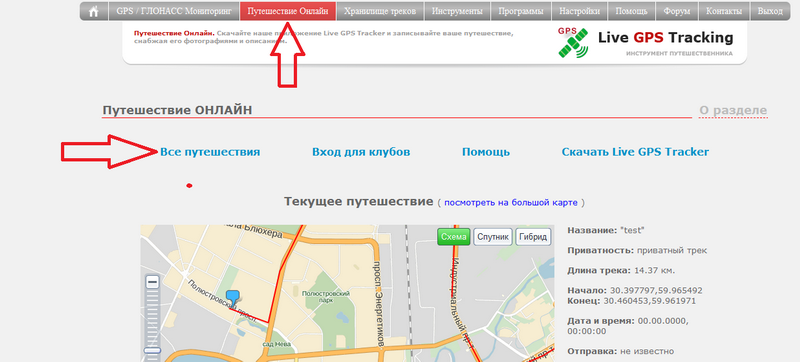
Task: Open the Программы menu item
Action: click(x=521, y=11)
